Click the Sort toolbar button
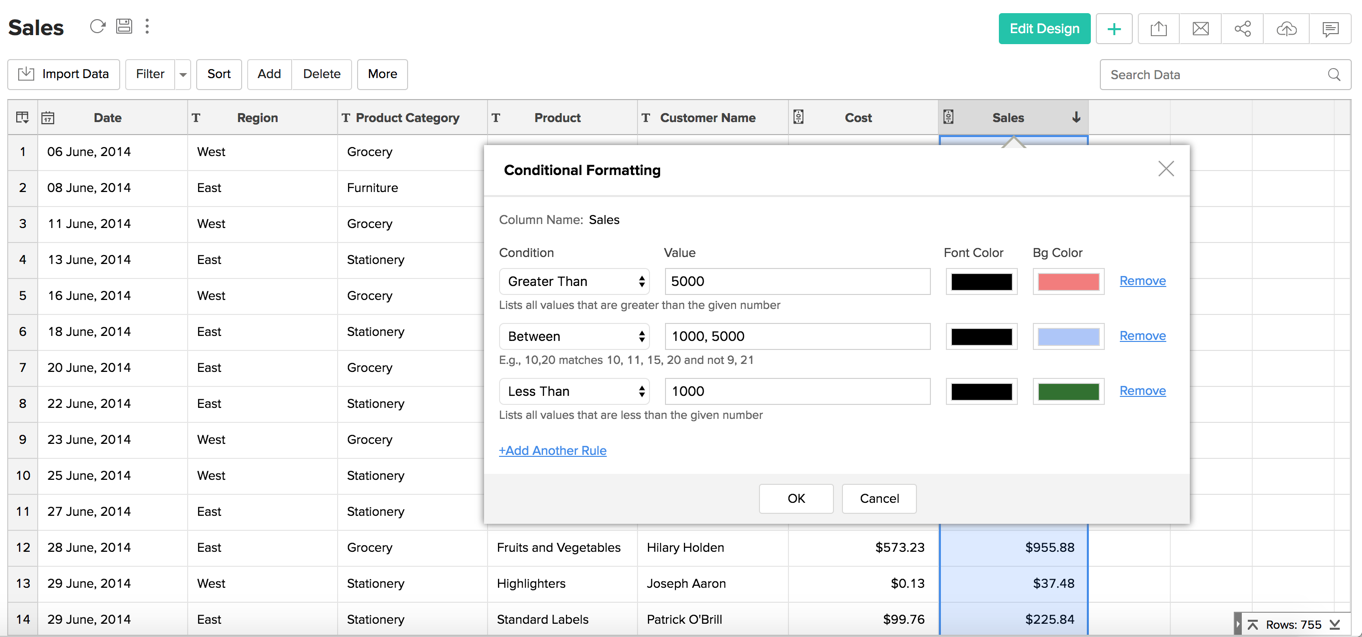Viewport: 1362px width, 637px height. (219, 75)
